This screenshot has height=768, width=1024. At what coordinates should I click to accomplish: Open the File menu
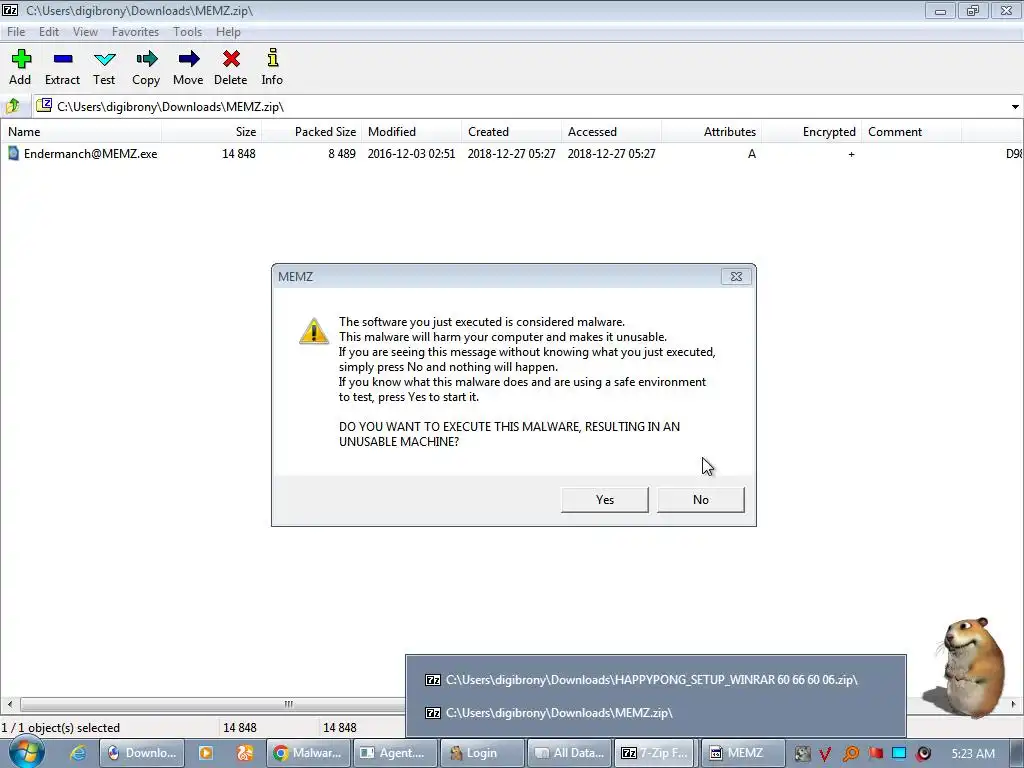point(16,32)
